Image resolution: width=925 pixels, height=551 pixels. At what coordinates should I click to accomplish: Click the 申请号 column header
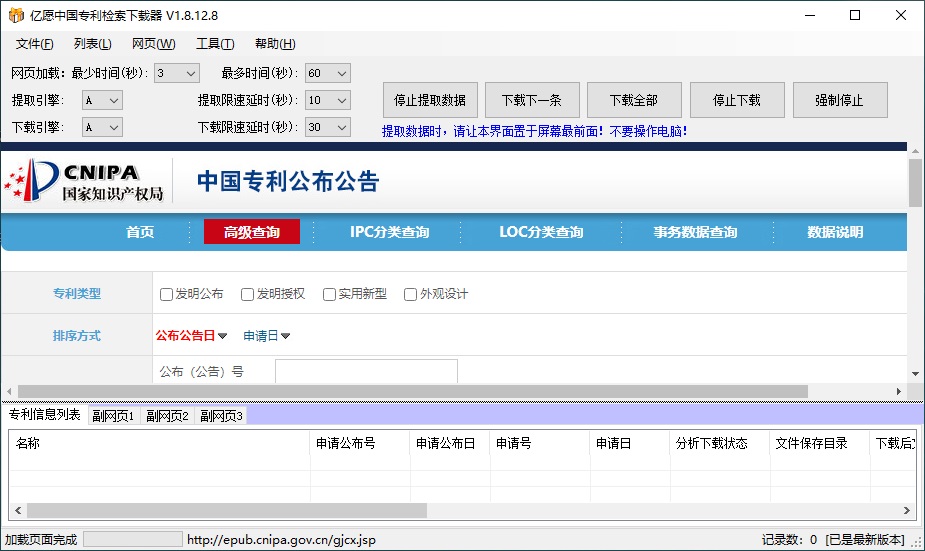[540, 444]
